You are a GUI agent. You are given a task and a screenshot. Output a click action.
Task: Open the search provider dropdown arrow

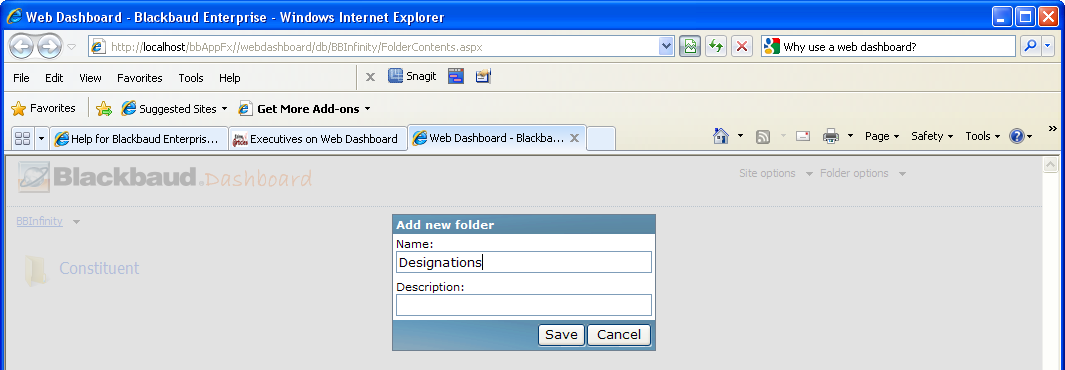coord(1048,46)
